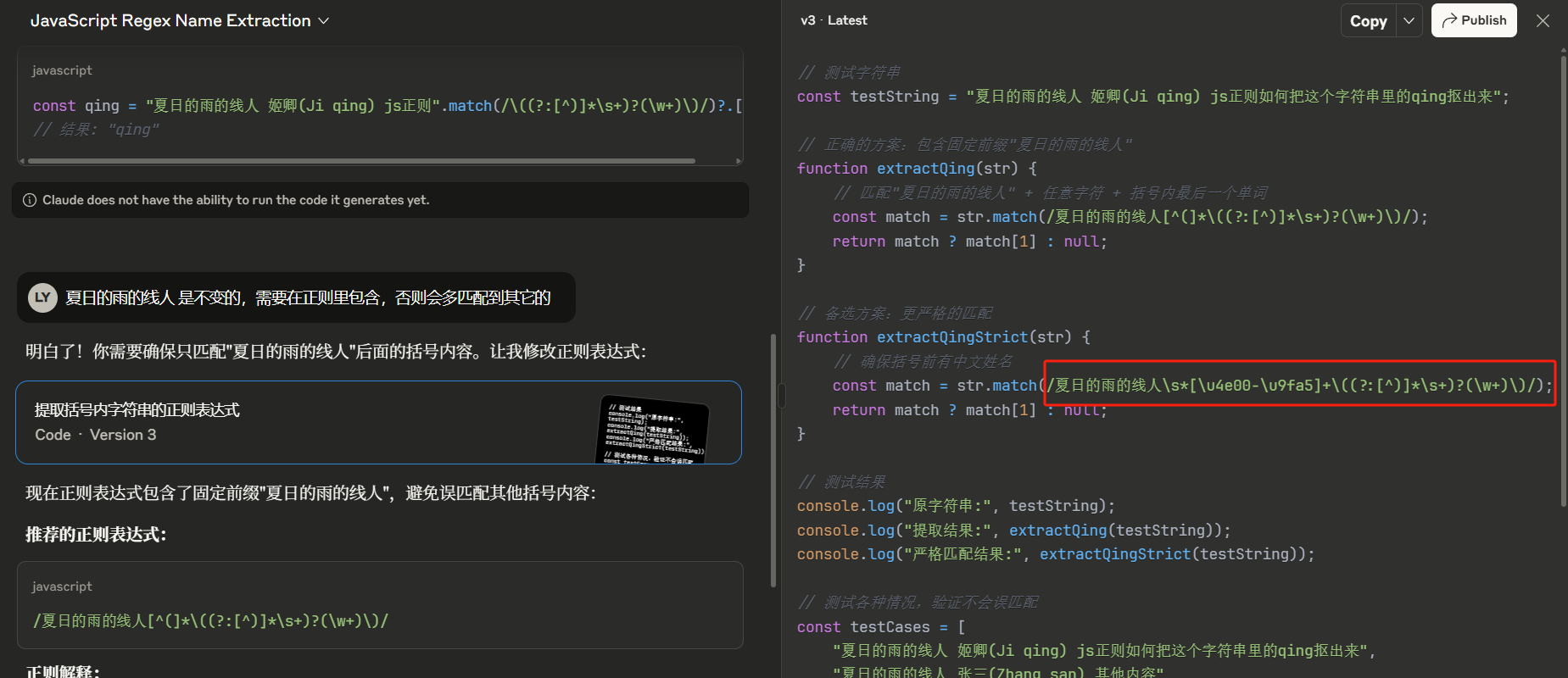Click the 'const qing' code line in first block
The width and height of the screenshot is (1568, 678).
pos(388,106)
